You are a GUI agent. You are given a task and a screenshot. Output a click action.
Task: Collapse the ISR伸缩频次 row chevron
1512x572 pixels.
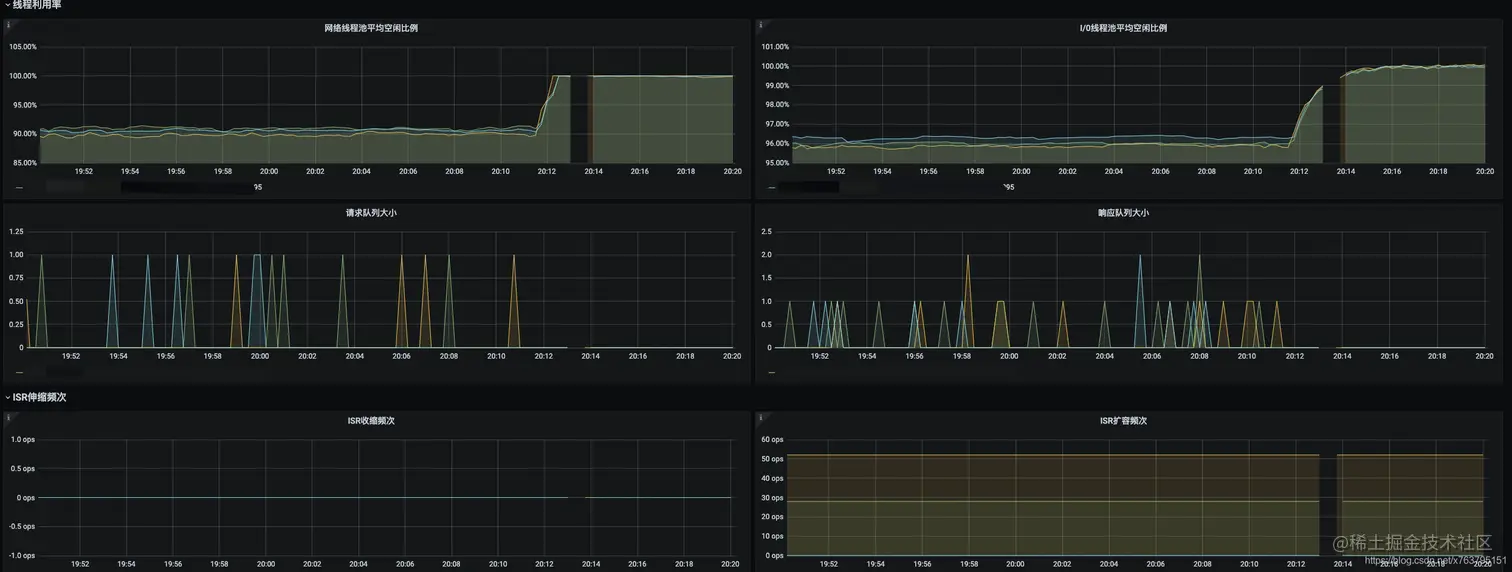(x=7, y=397)
